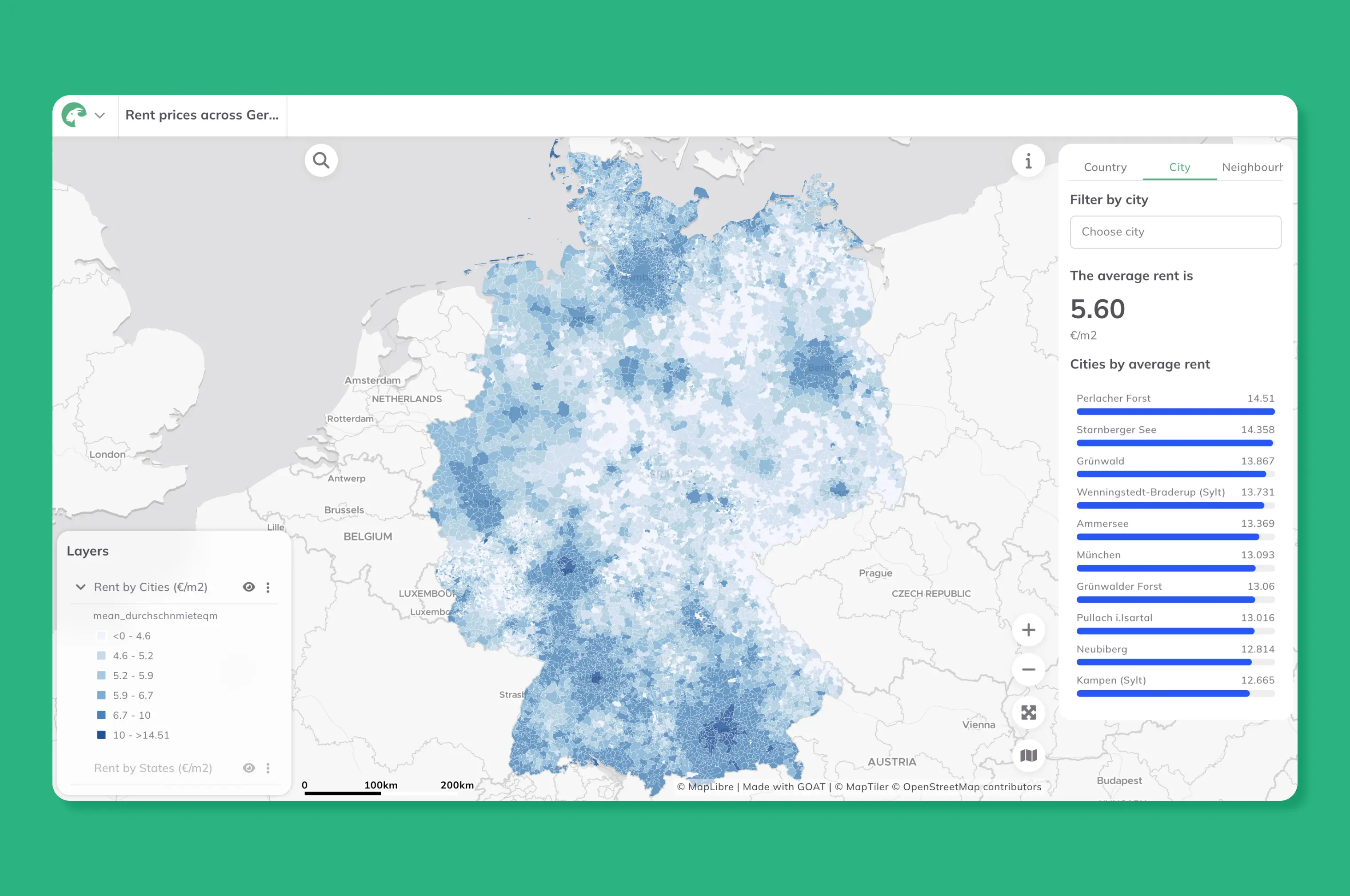Switch to the Country tab
Screen dimensions: 1350x896
pyautogui.click(x=1105, y=167)
